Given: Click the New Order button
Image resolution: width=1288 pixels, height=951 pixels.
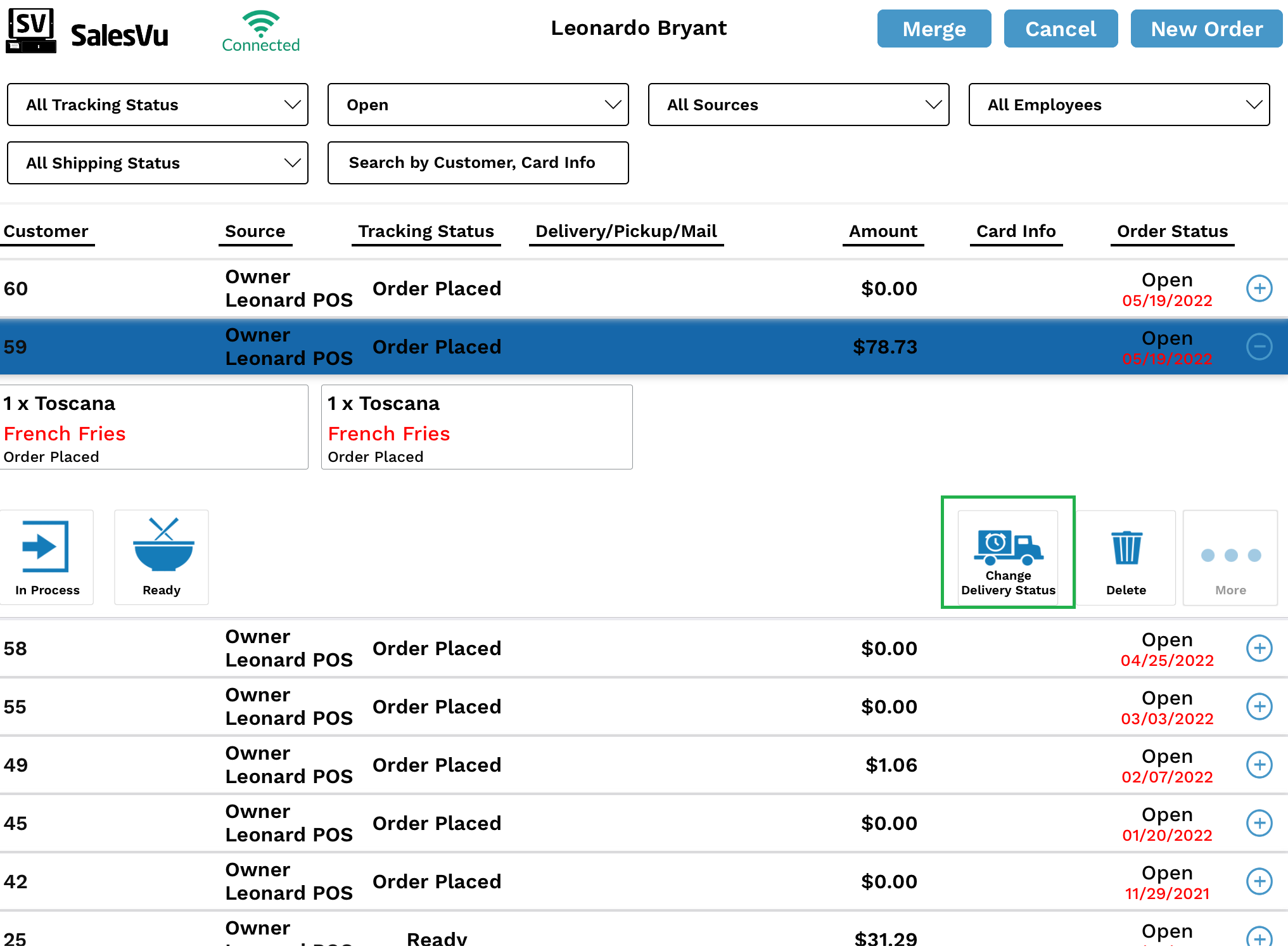Looking at the screenshot, I should coord(1206,29).
